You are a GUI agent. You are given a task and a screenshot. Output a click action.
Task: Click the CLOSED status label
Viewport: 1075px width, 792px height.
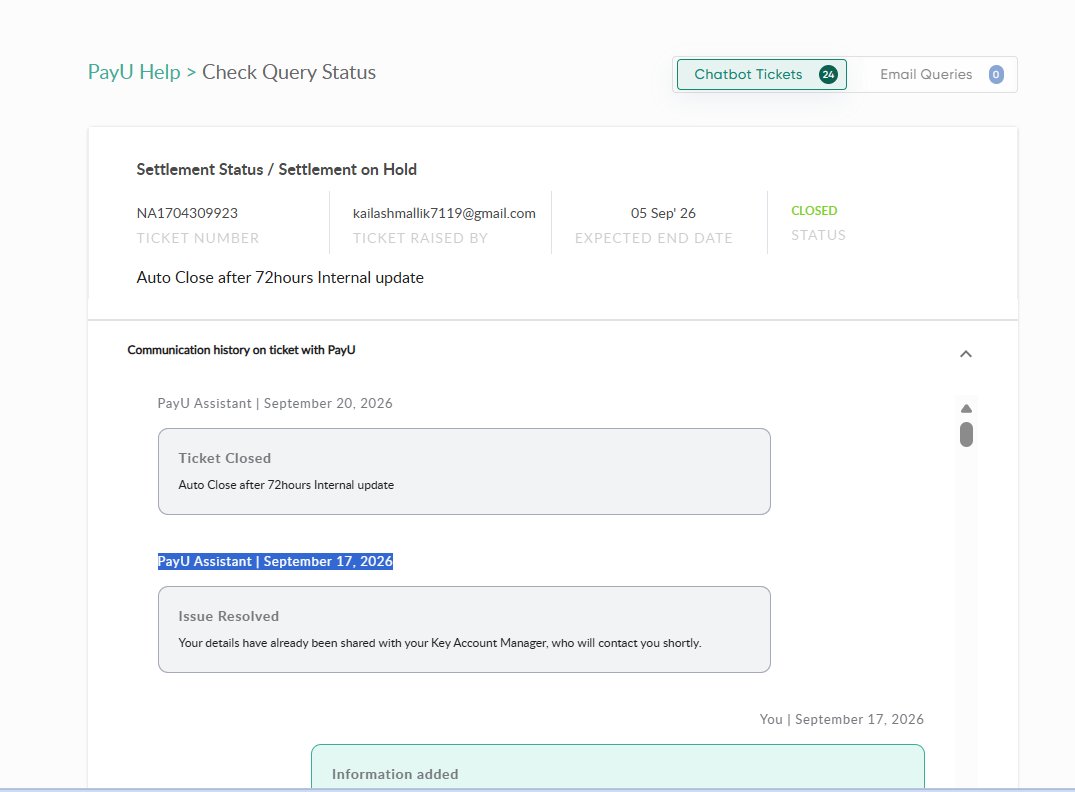coord(814,211)
